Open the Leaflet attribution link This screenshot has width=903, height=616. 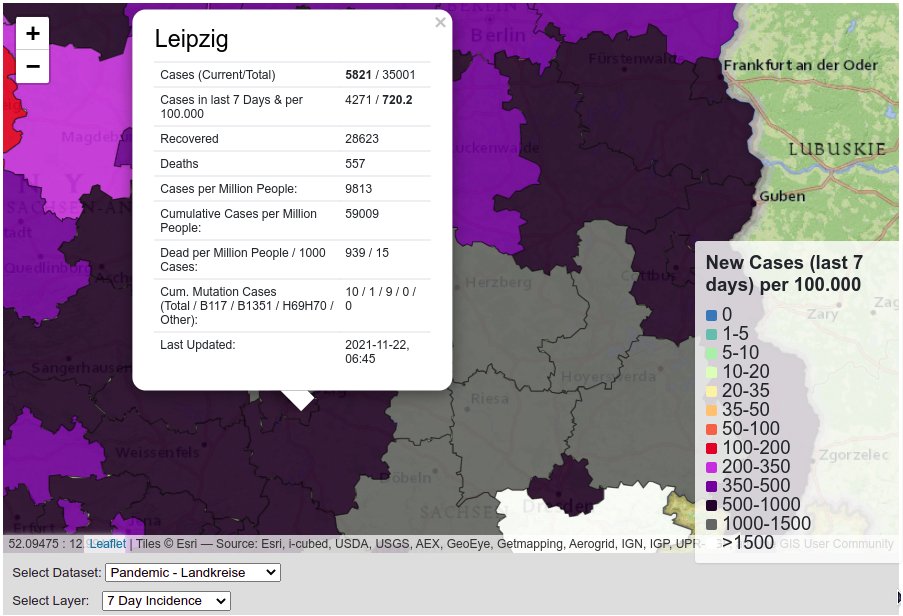[x=108, y=543]
